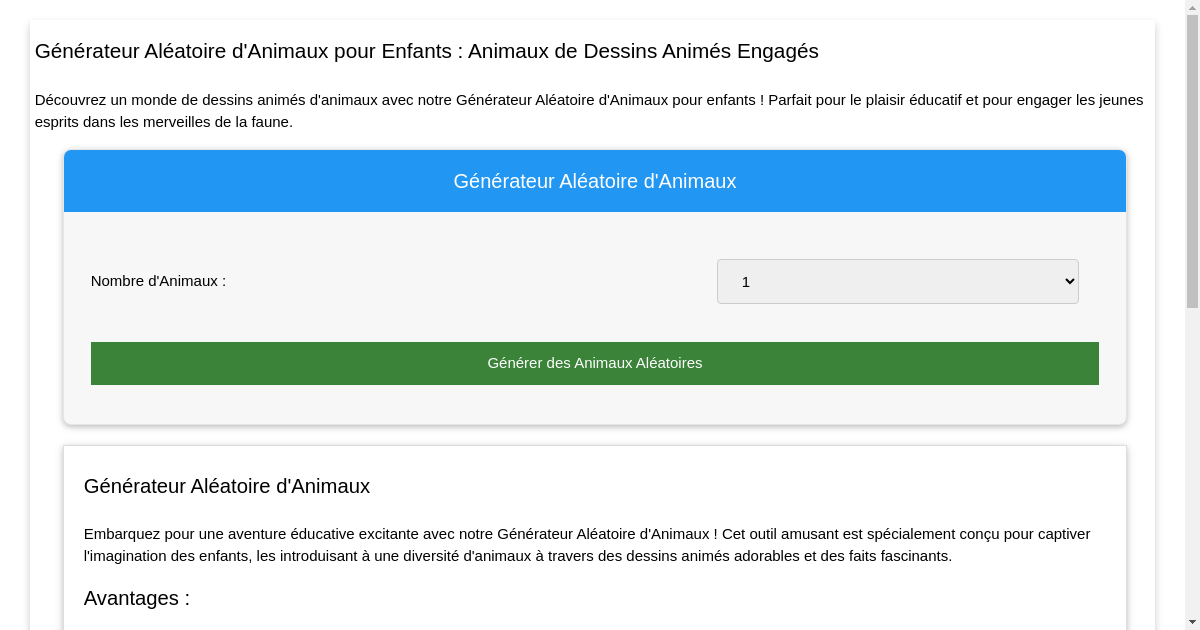This screenshot has height=630, width=1200.
Task: Expand the animal count selector showing 1
Action: pos(897,281)
